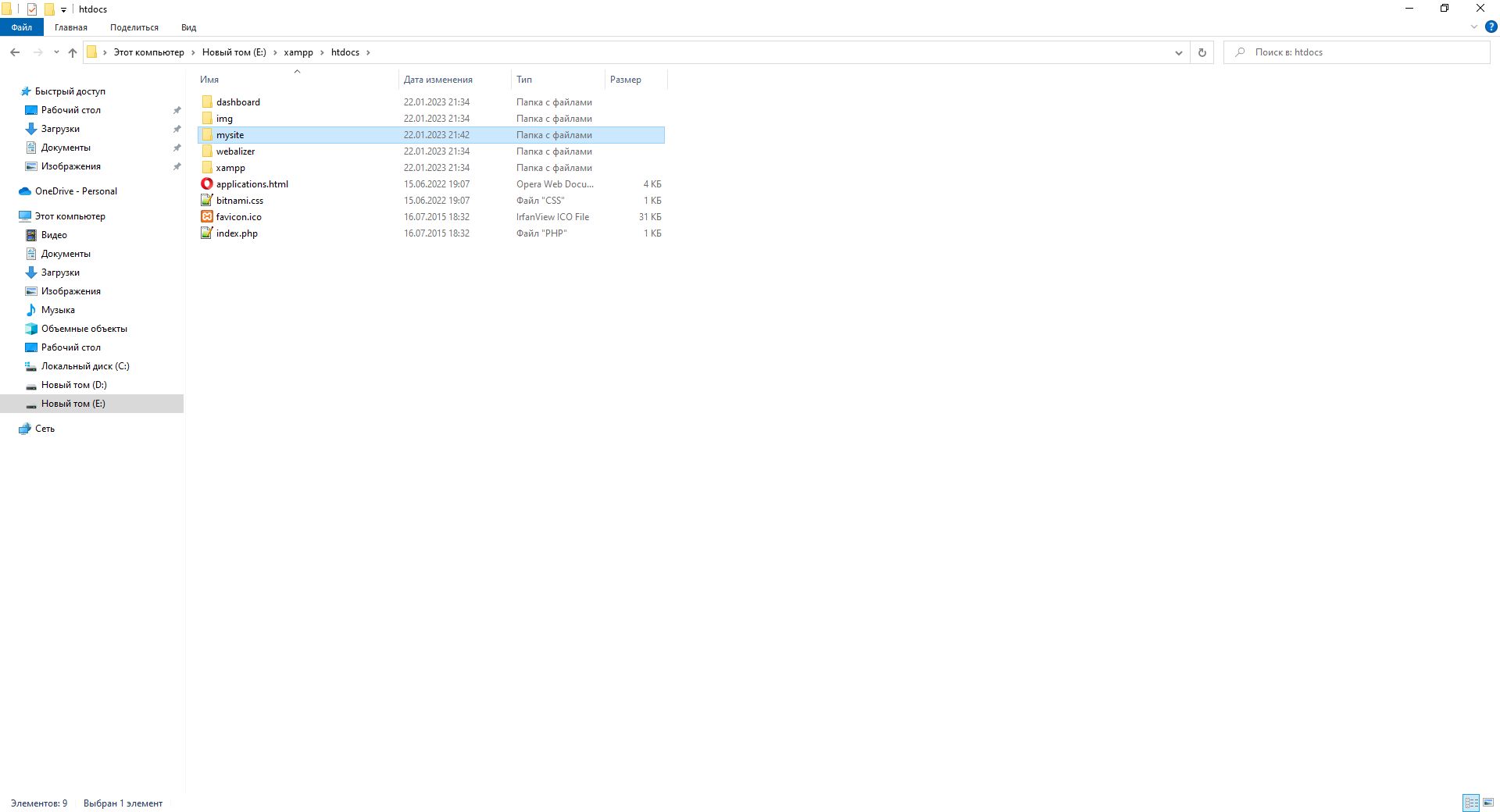Expand chevron after Этот компьютер in breadcrumb
This screenshot has width=1500, height=812.
pos(193,52)
